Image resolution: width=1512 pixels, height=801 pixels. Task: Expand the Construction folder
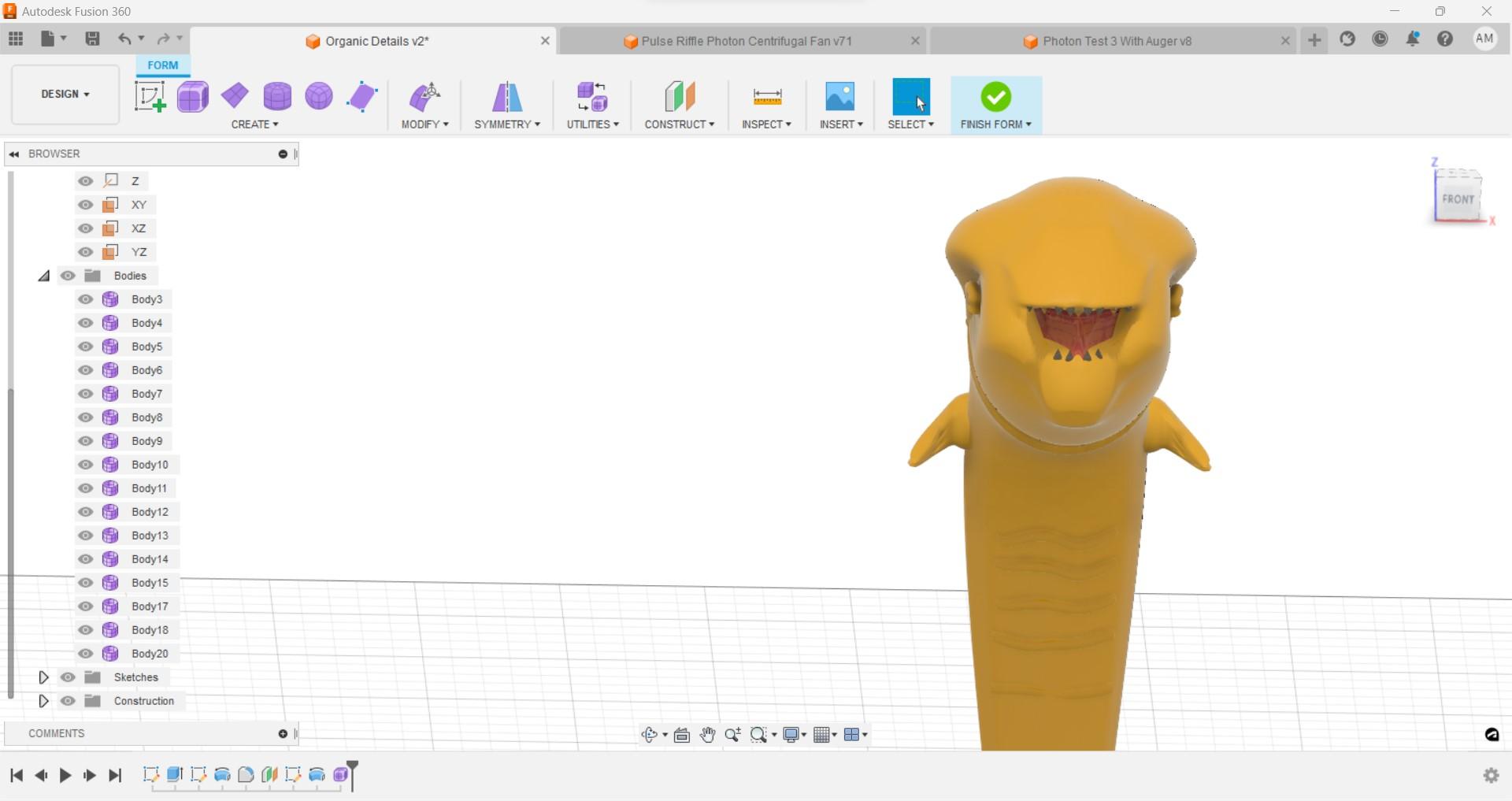click(44, 701)
